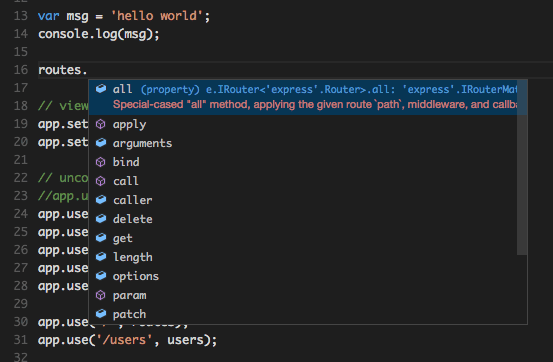
Task: Select the 'all' suggestion in autocomplete list
Action: click(303, 97)
